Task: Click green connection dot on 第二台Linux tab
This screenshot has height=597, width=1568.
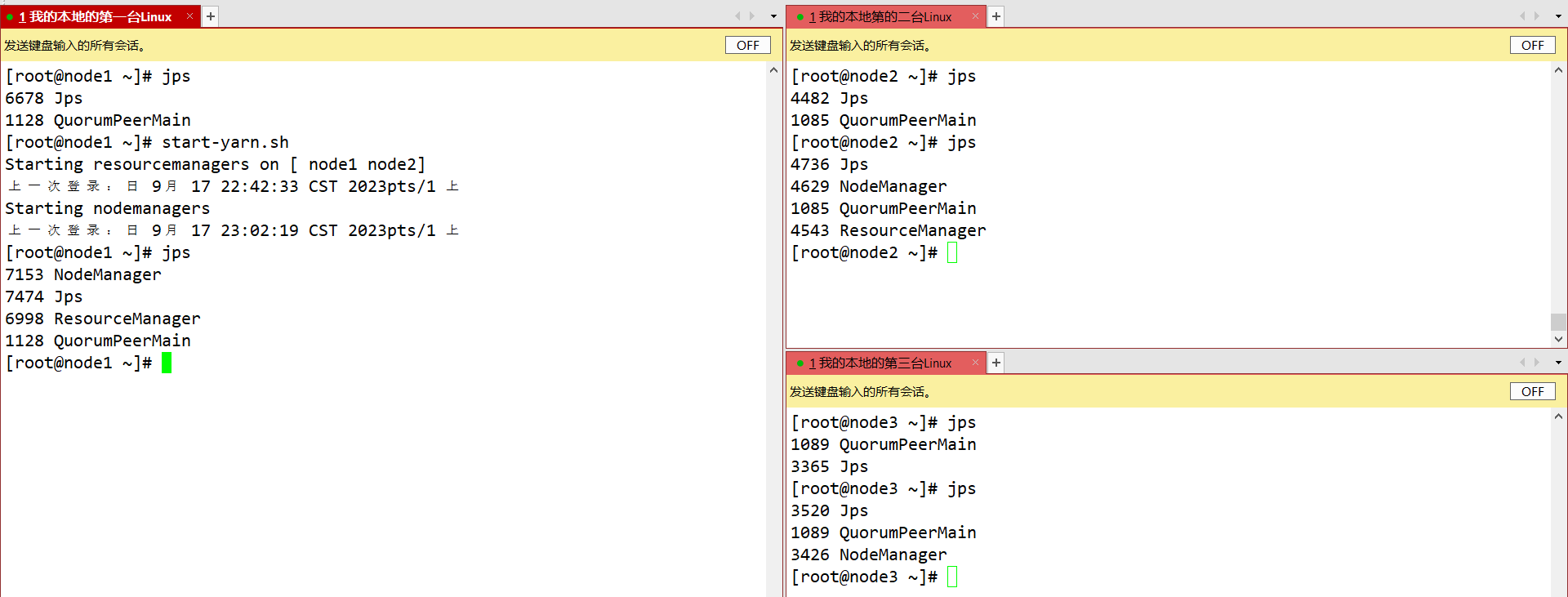Action: (x=800, y=17)
